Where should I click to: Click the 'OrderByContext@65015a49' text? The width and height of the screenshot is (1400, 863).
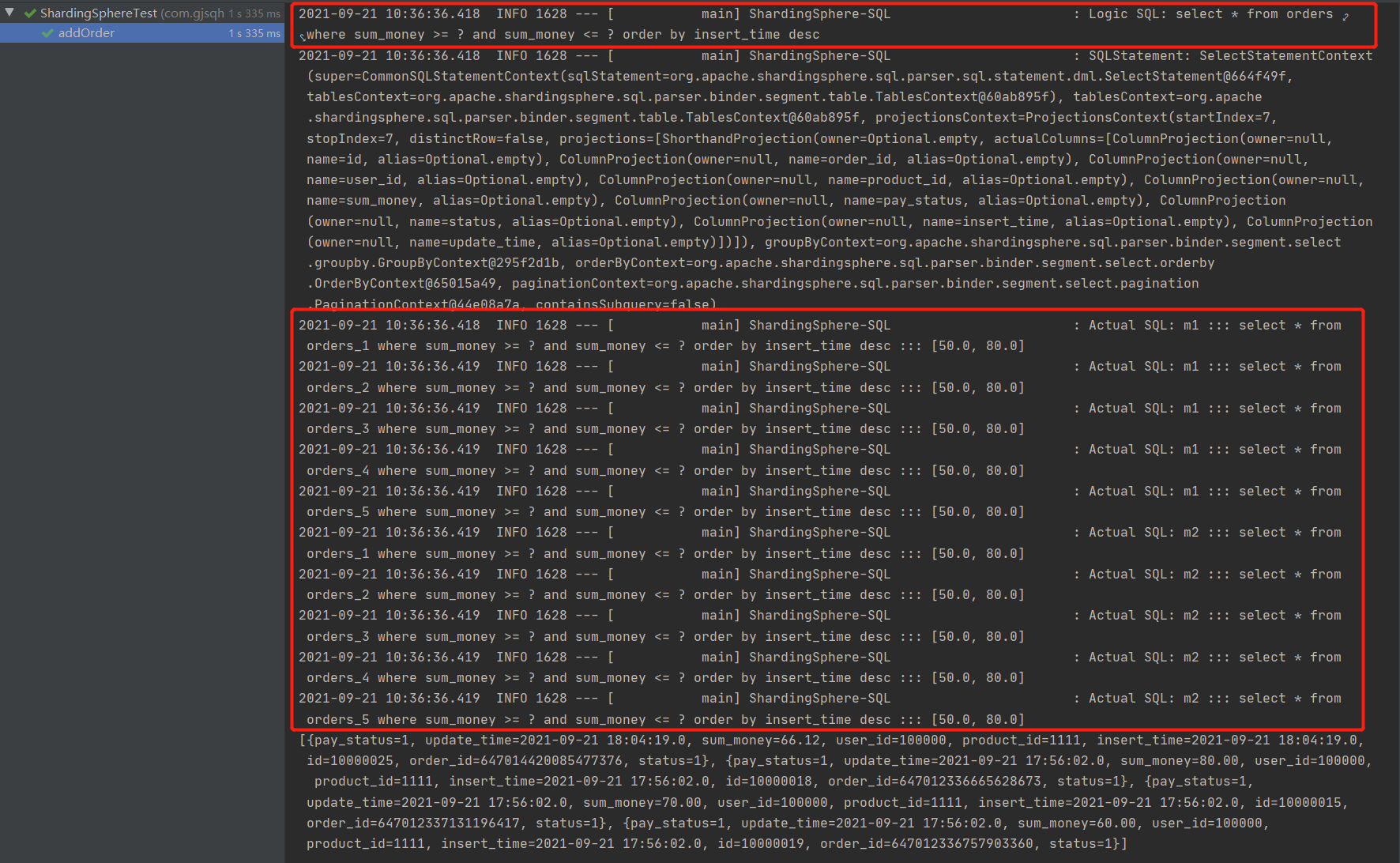tap(405, 284)
